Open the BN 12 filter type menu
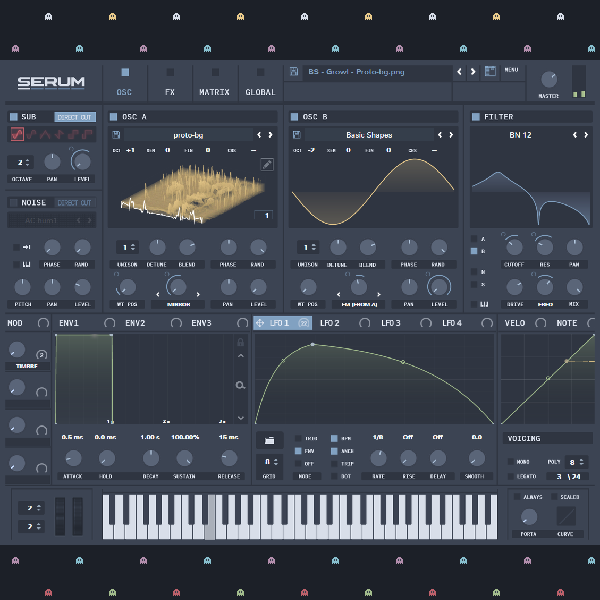The height and width of the screenshot is (600, 600). (520, 135)
